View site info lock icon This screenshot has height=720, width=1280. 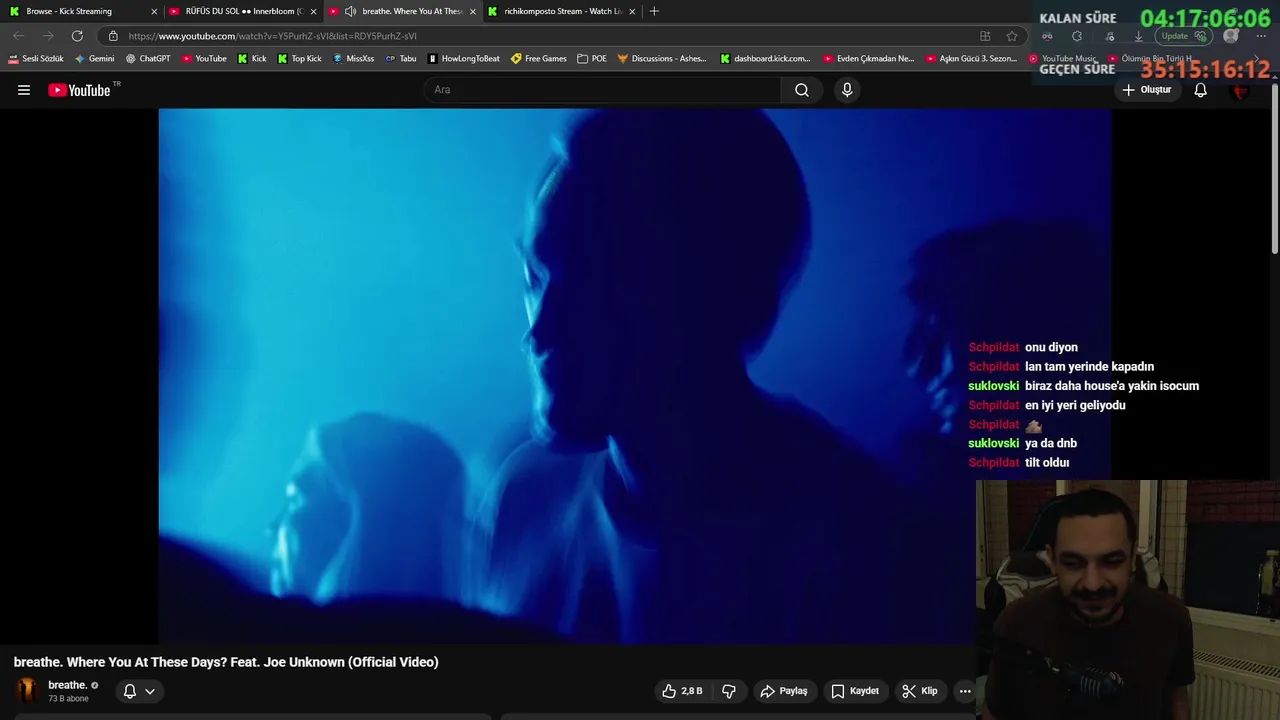pyautogui.click(x=113, y=36)
